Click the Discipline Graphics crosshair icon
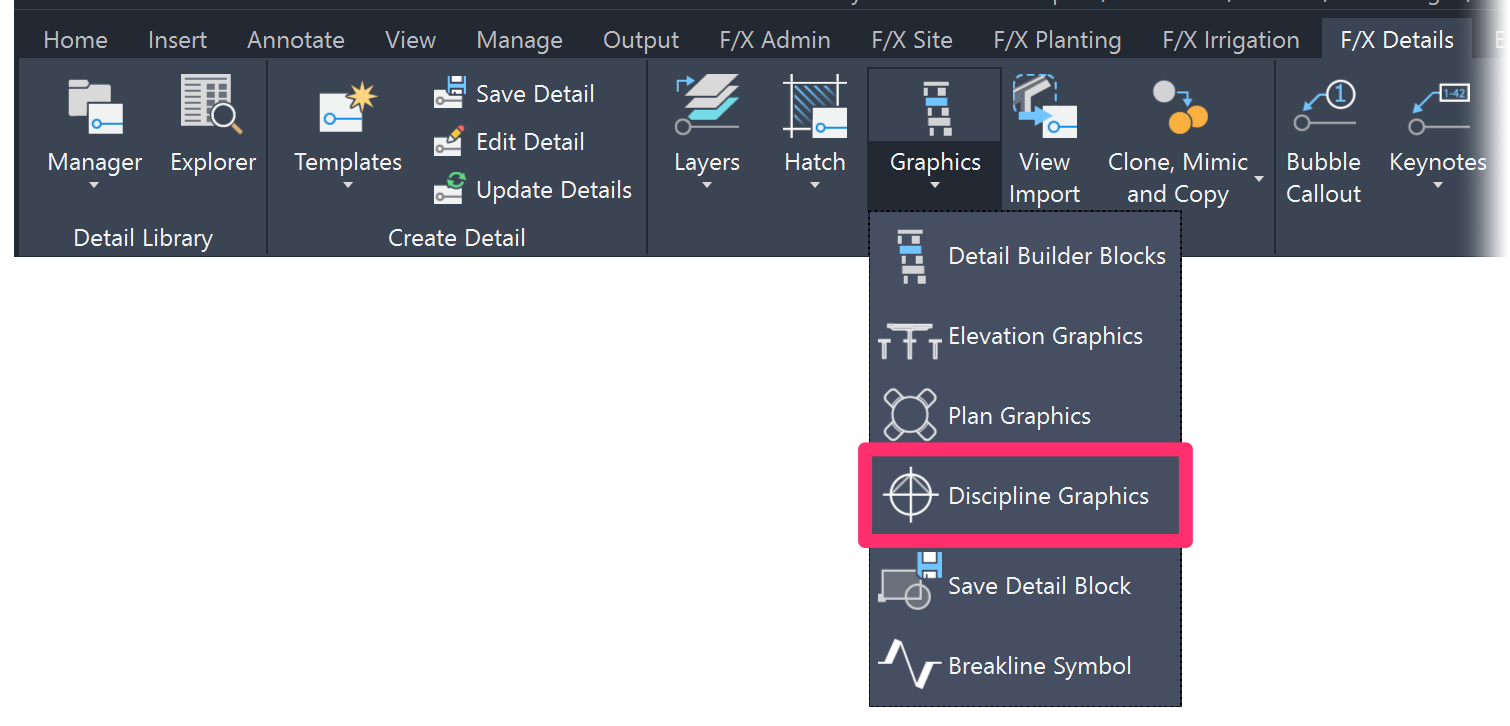 tap(910, 495)
